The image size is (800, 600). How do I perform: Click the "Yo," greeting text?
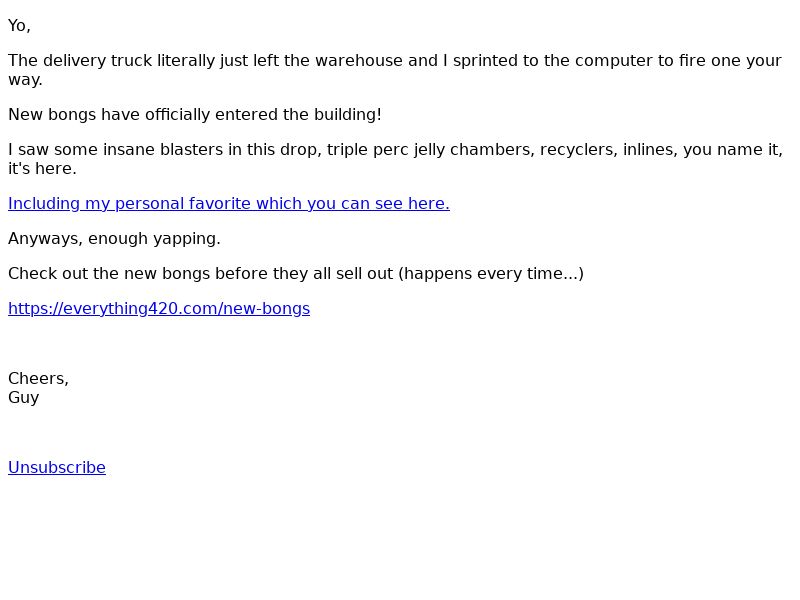tap(19, 26)
